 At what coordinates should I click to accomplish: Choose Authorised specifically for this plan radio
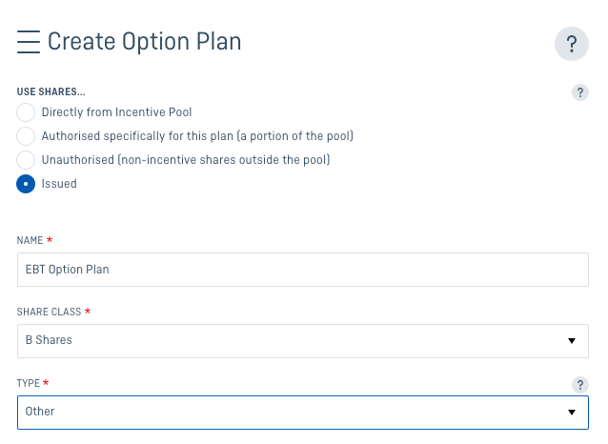[26, 136]
